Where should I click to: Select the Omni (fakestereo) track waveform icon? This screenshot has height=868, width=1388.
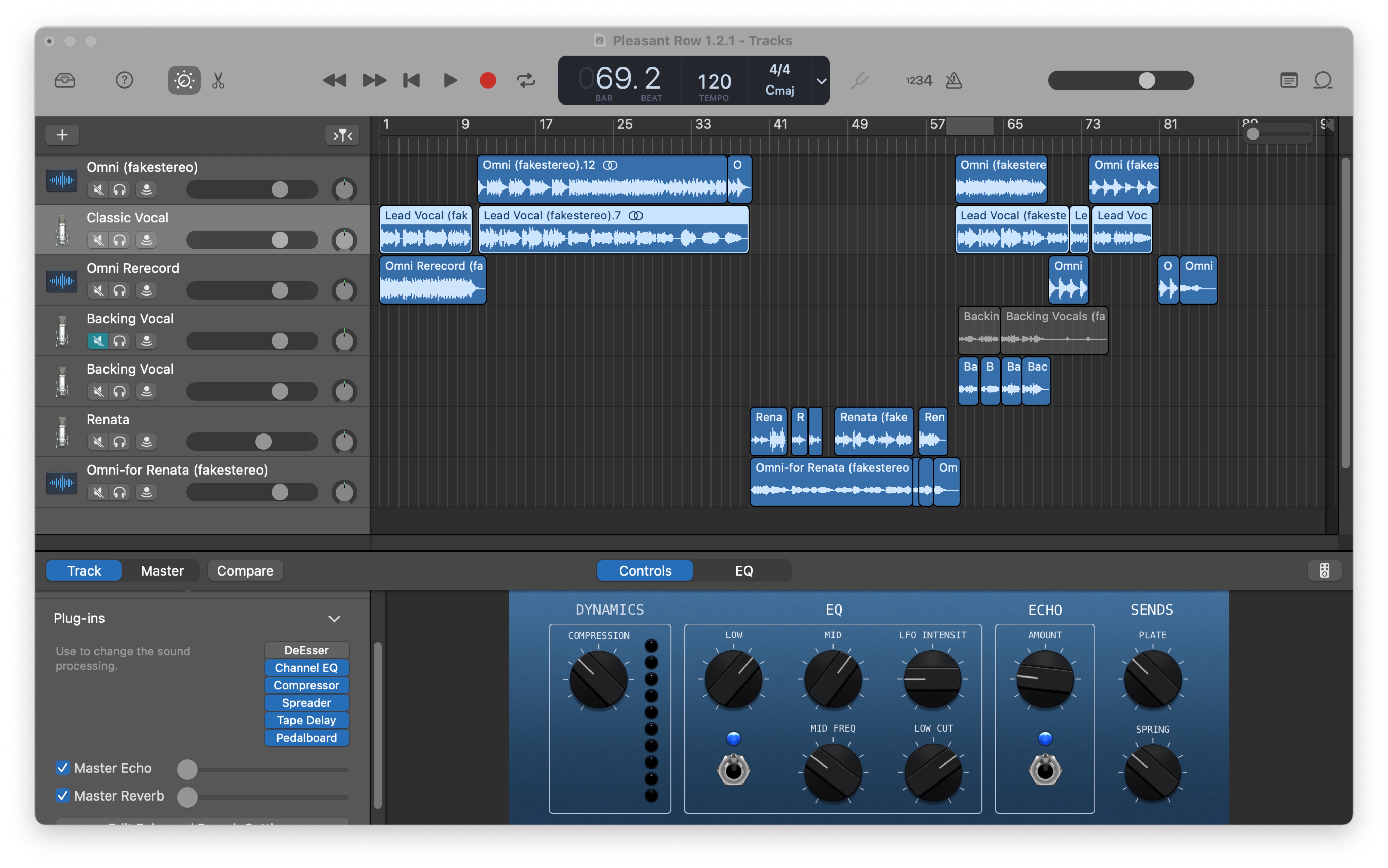point(62,180)
